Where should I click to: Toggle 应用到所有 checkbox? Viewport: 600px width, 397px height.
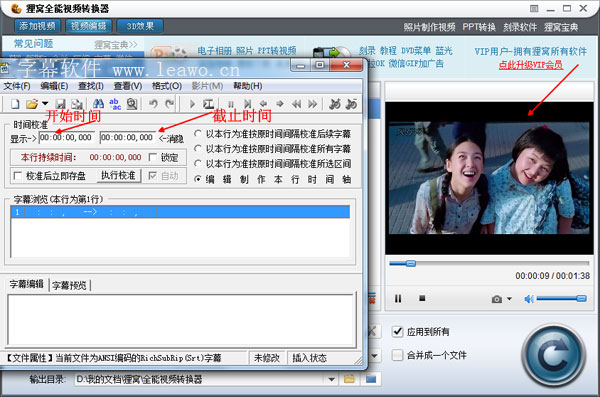click(398, 332)
